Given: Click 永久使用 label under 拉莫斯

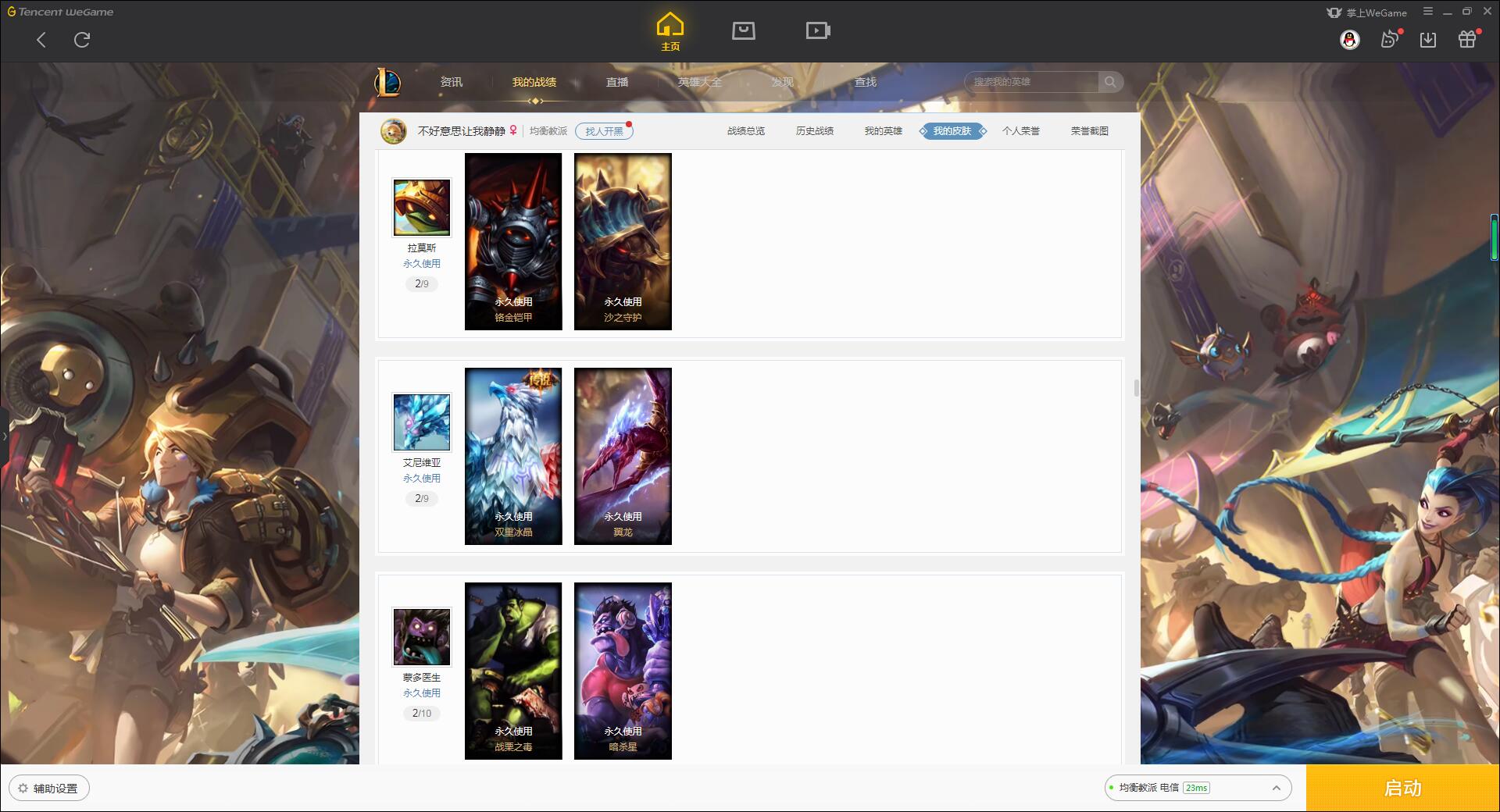Looking at the screenshot, I should [422, 264].
